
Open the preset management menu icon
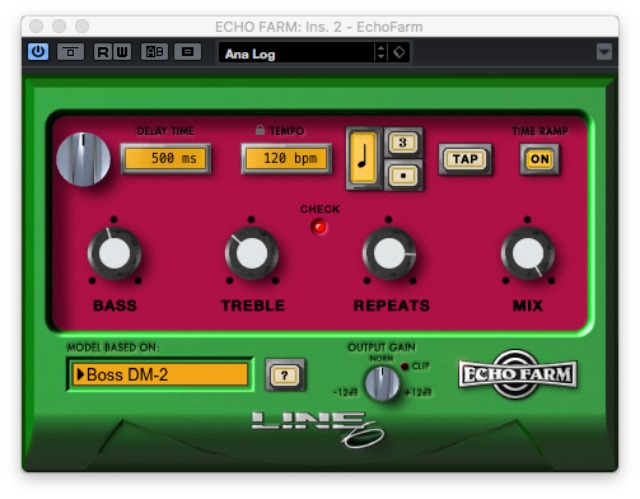(x=187, y=52)
